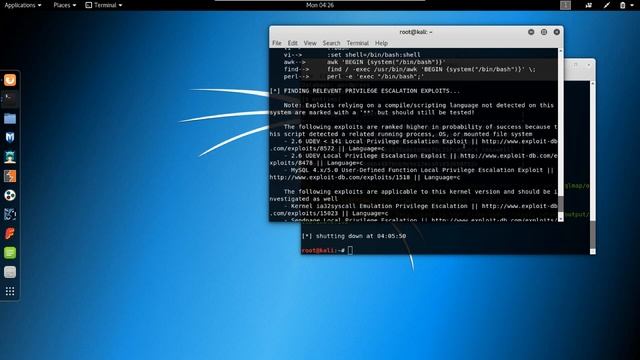
Task: Launch Metasploit from the dock
Action: coord(10,138)
